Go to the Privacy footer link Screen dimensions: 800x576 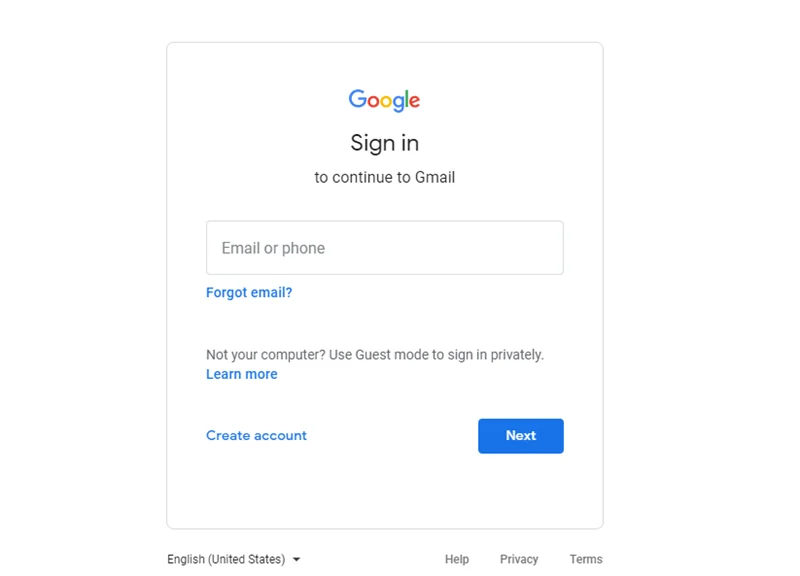tap(519, 559)
